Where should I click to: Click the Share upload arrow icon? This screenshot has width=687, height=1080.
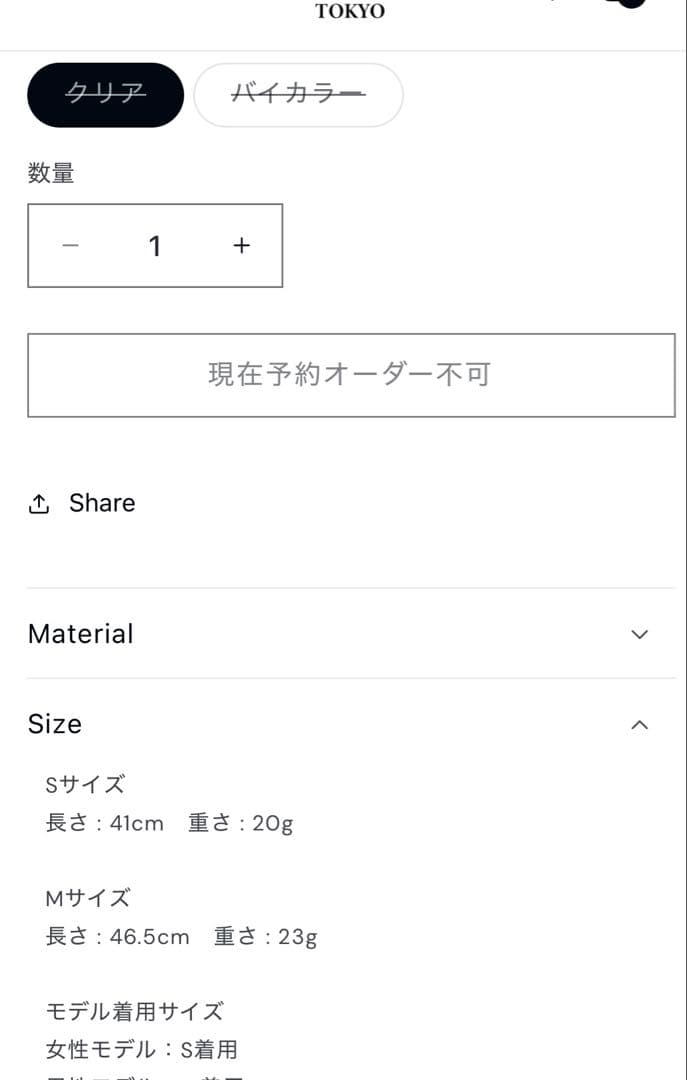(39, 504)
